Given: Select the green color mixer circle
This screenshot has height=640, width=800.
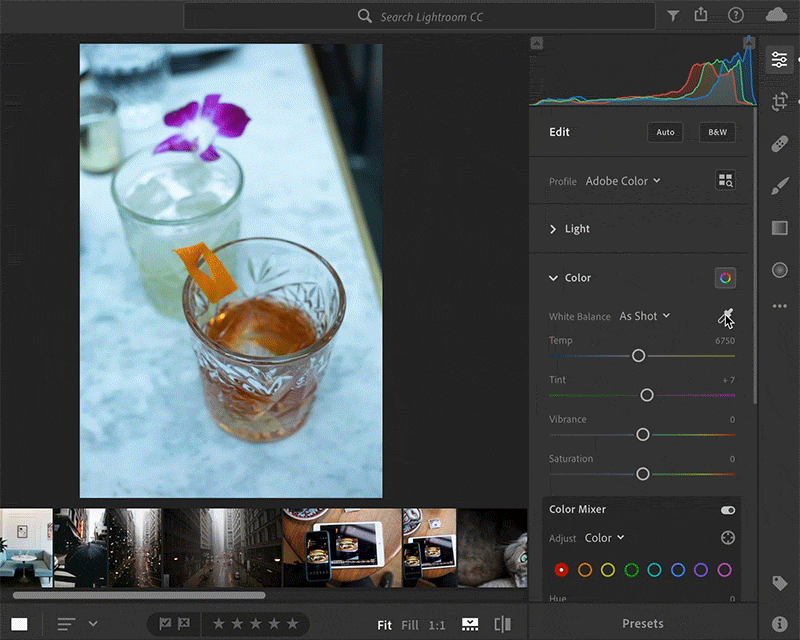Looking at the screenshot, I should click(x=631, y=570).
